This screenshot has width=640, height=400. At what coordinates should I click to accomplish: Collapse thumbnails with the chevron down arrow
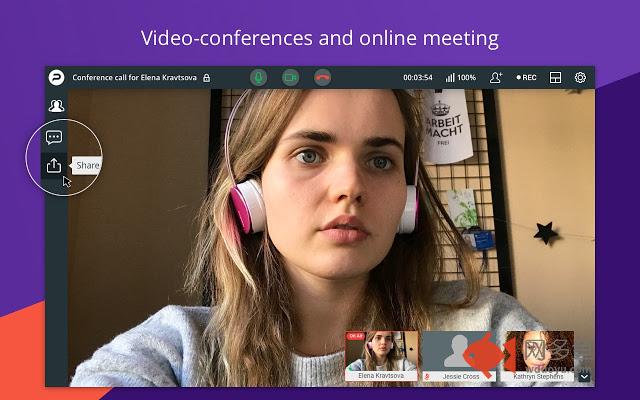coord(584,376)
